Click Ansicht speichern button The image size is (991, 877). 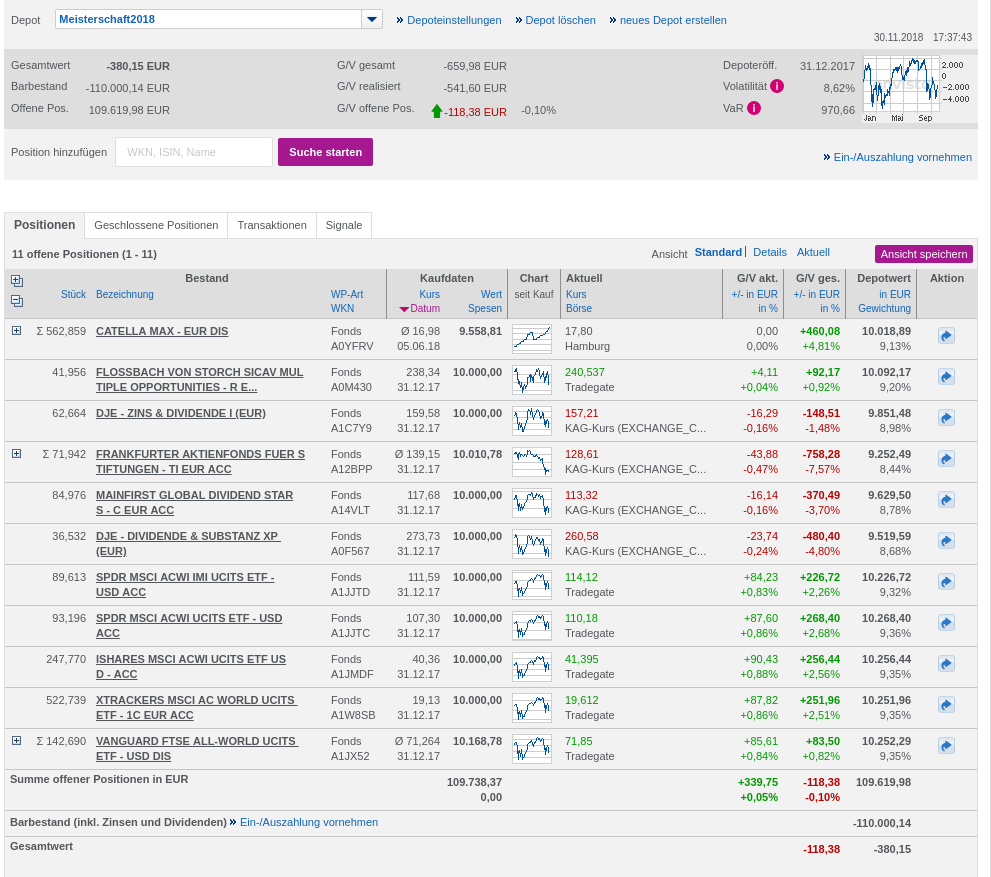click(x=923, y=254)
